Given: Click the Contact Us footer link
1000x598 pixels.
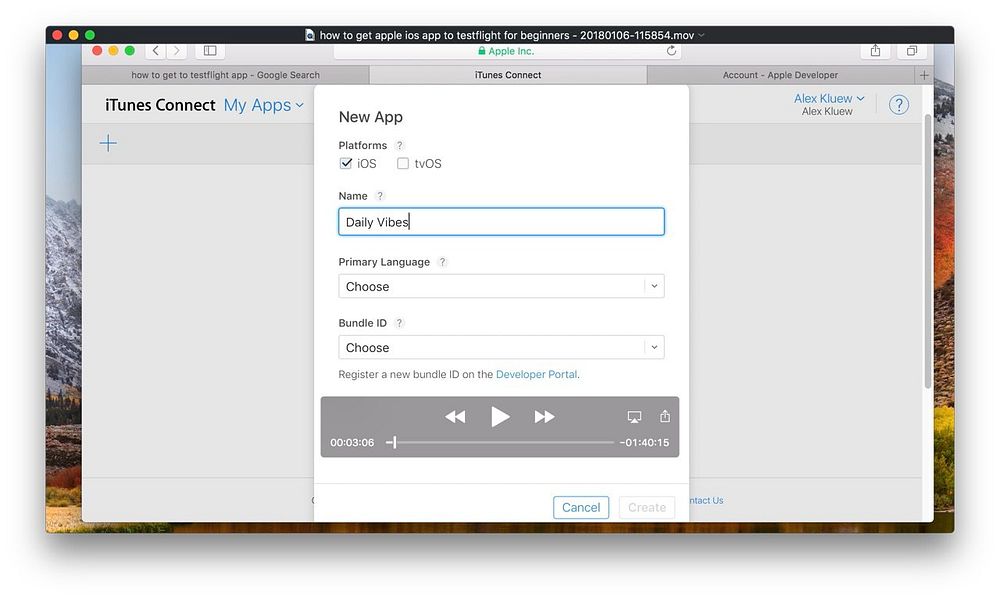Looking at the screenshot, I should (x=706, y=500).
